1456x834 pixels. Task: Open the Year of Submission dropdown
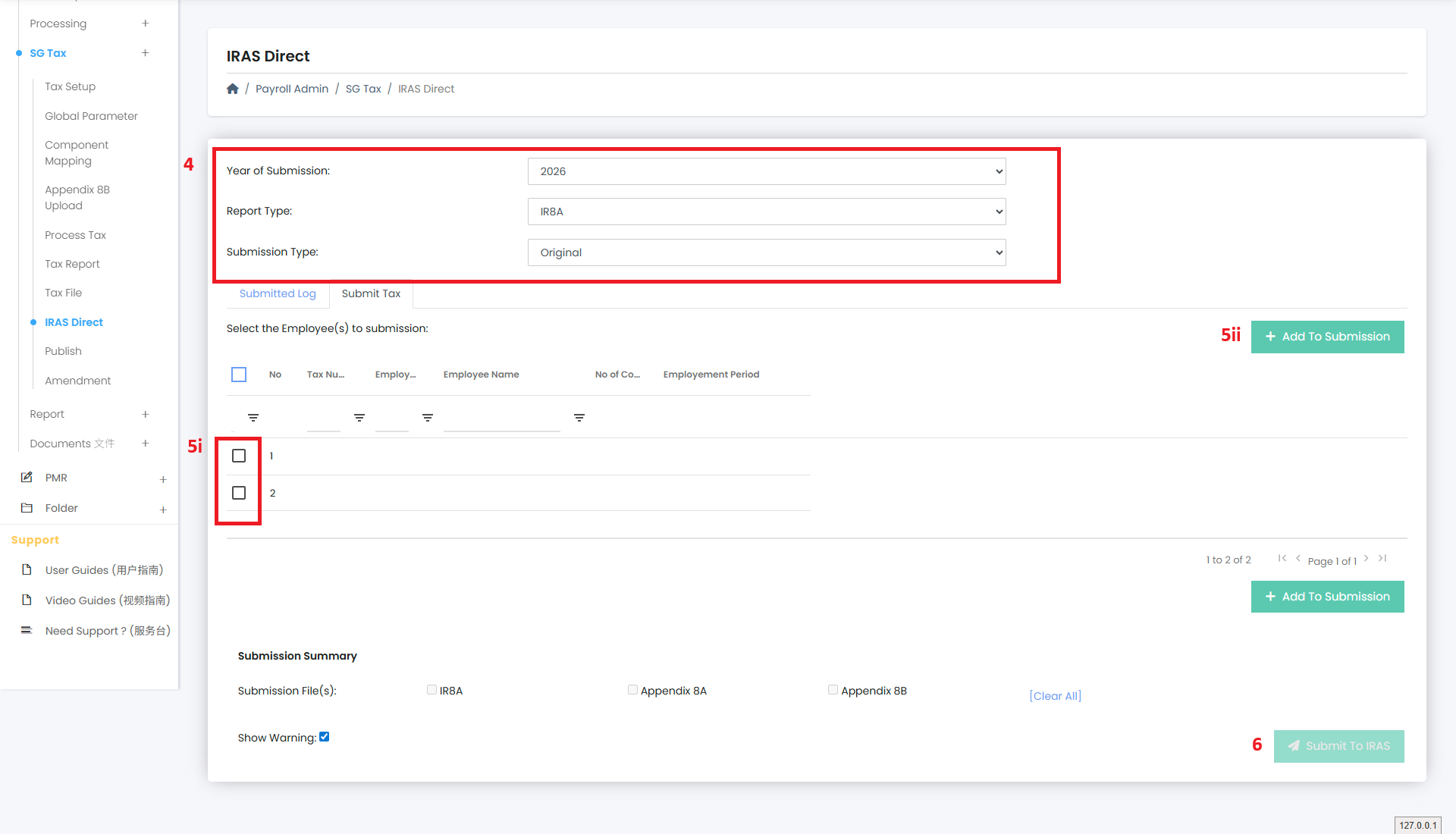click(766, 171)
